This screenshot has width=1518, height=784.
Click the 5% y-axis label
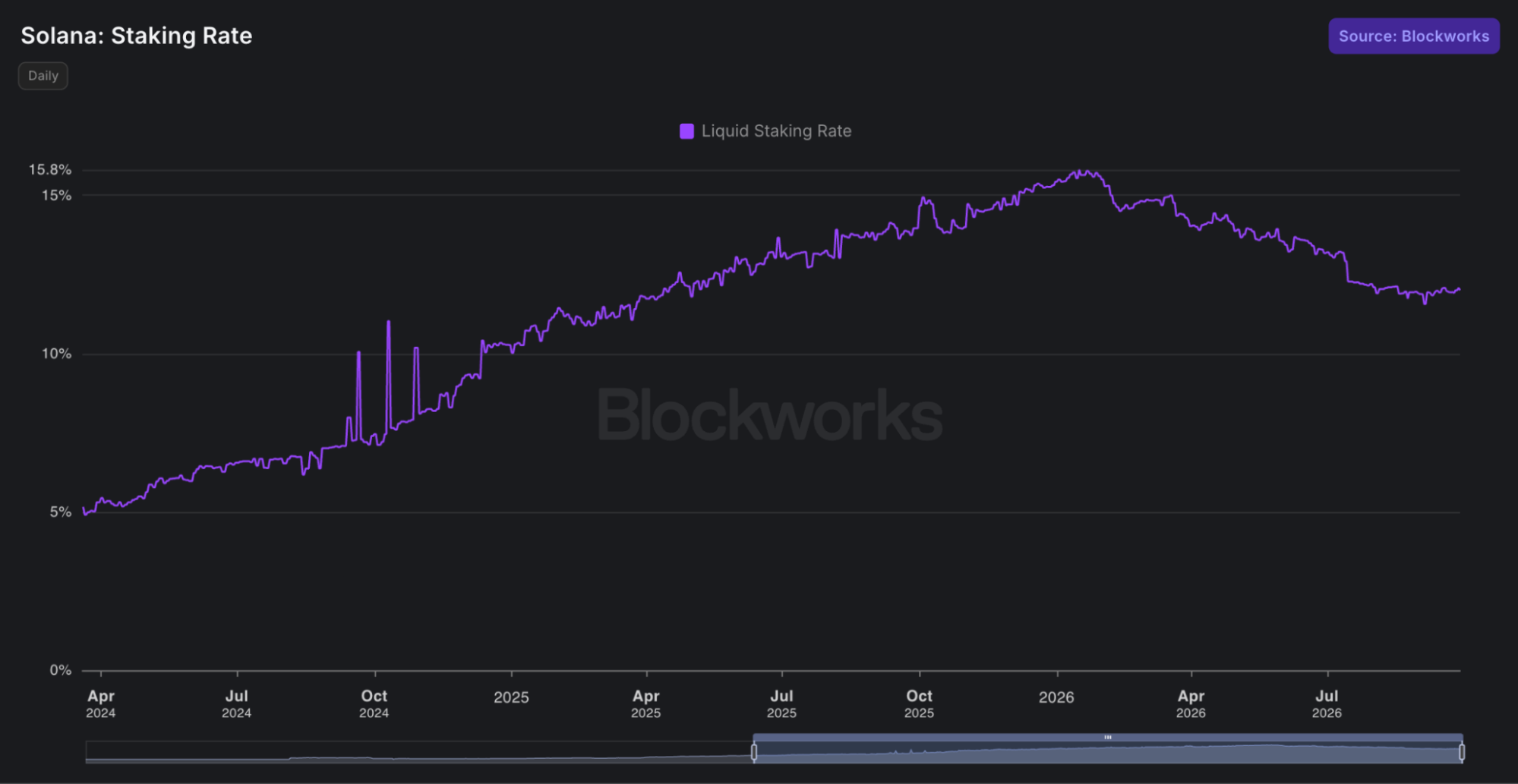61,512
